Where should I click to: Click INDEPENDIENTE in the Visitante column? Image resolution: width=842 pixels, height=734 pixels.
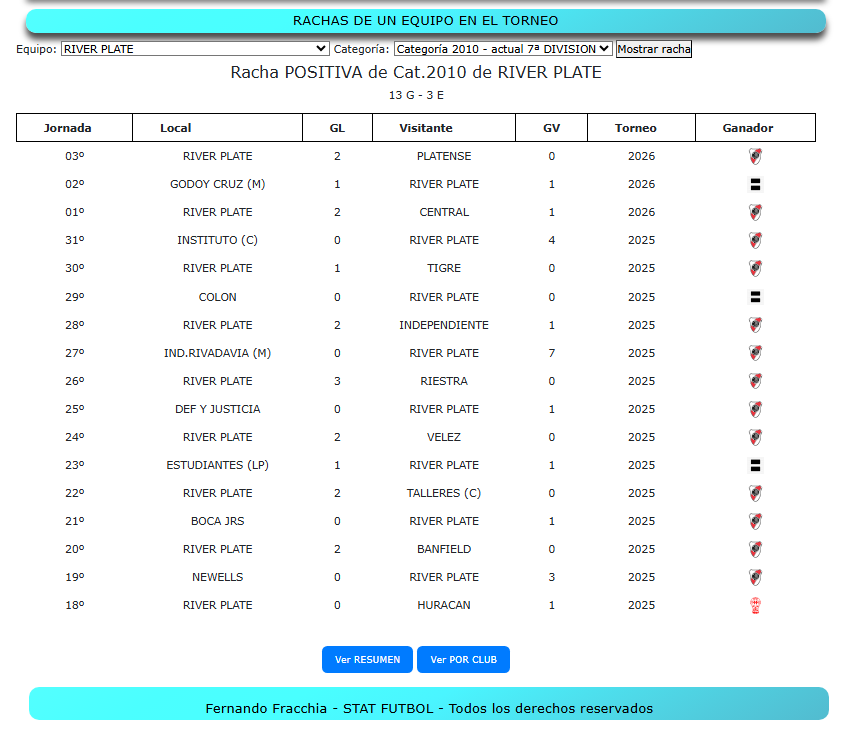coord(444,325)
